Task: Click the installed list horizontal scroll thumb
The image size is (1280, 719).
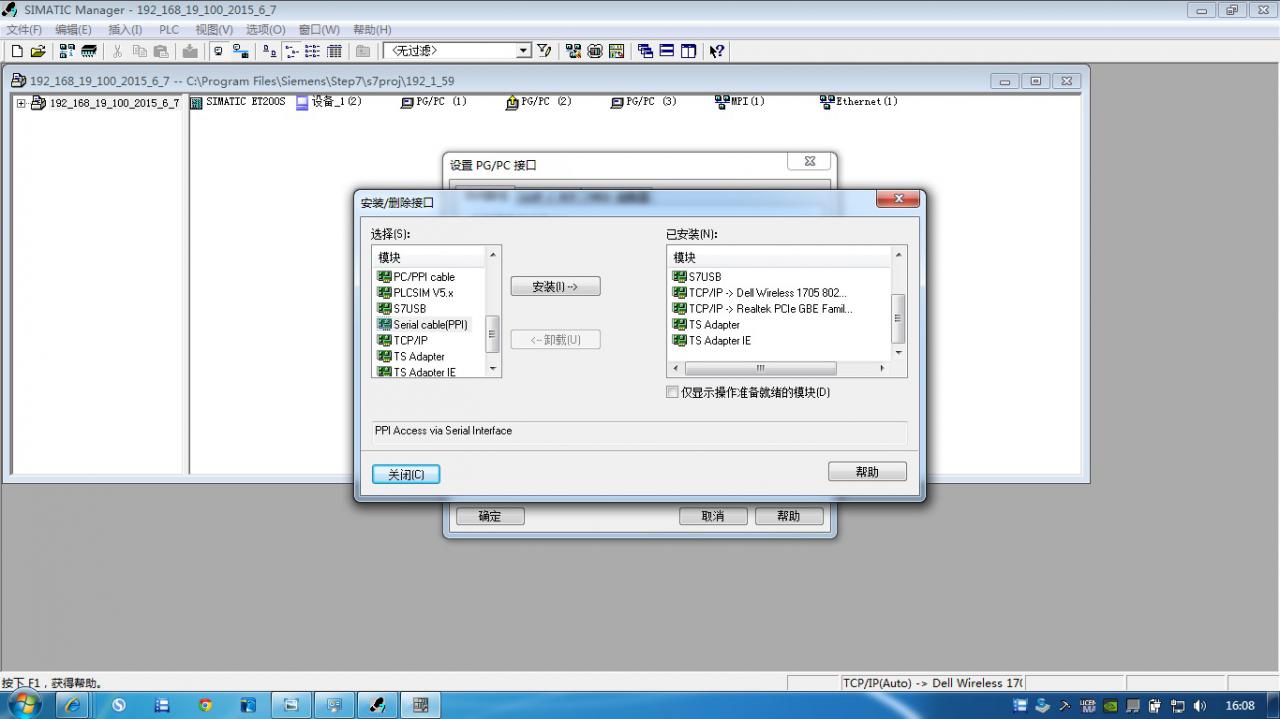Action: pos(760,369)
